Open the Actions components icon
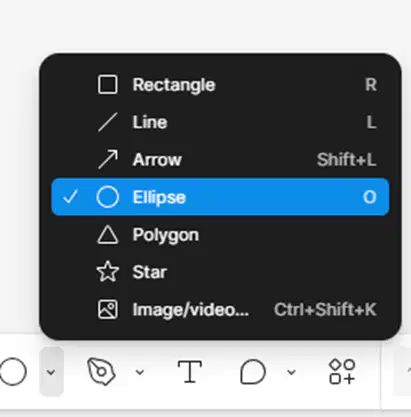The image size is (411, 417). [342, 372]
